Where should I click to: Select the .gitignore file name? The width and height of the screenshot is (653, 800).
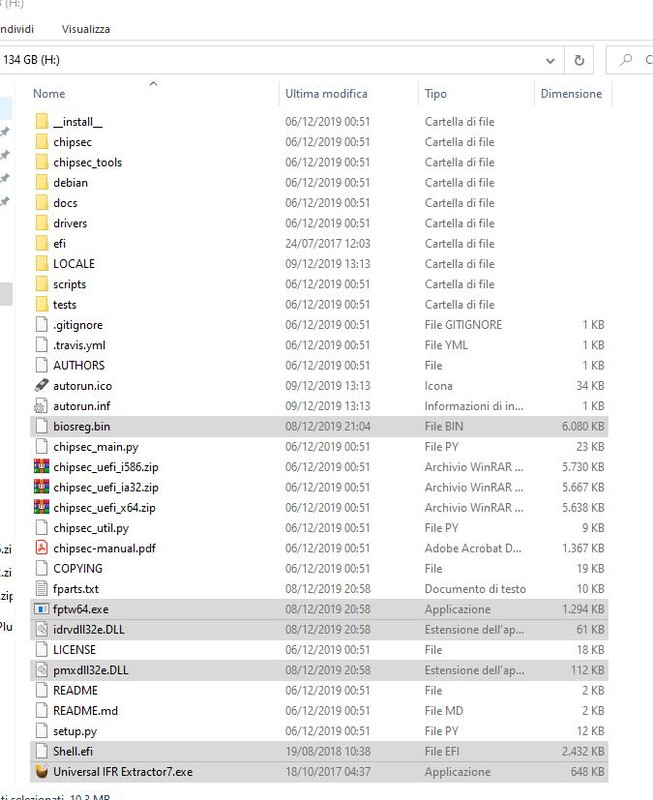click(x=78, y=324)
